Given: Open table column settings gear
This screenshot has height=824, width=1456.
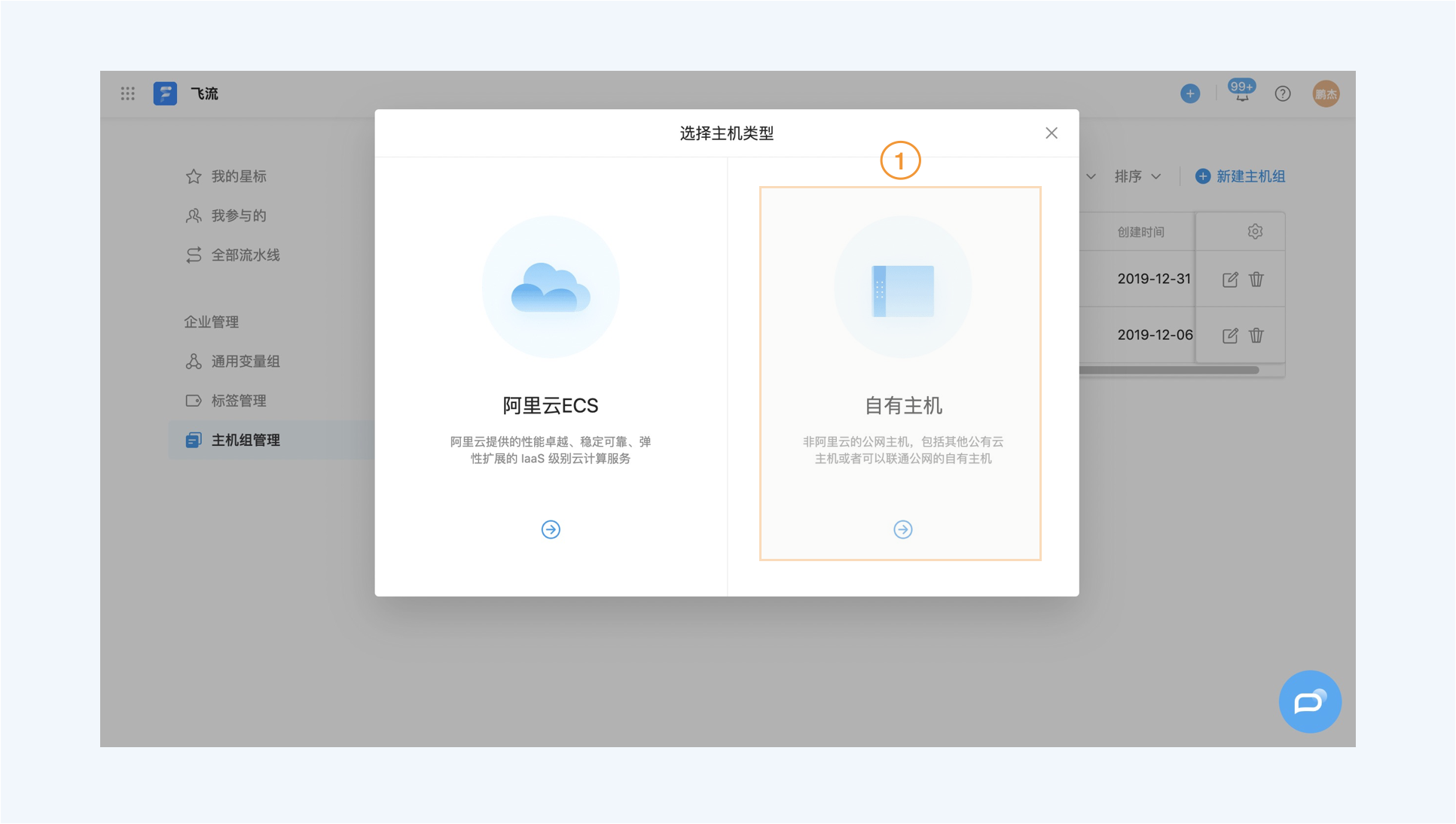Looking at the screenshot, I should point(1255,231).
